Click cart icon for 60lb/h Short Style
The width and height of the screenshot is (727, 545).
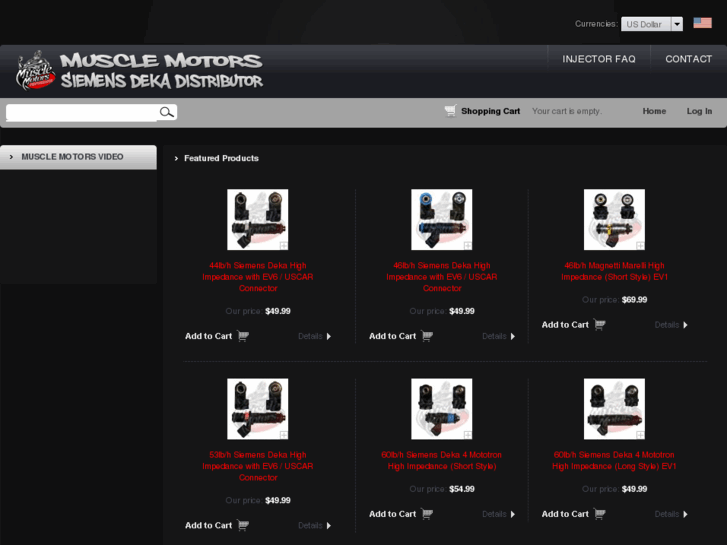tap(427, 514)
